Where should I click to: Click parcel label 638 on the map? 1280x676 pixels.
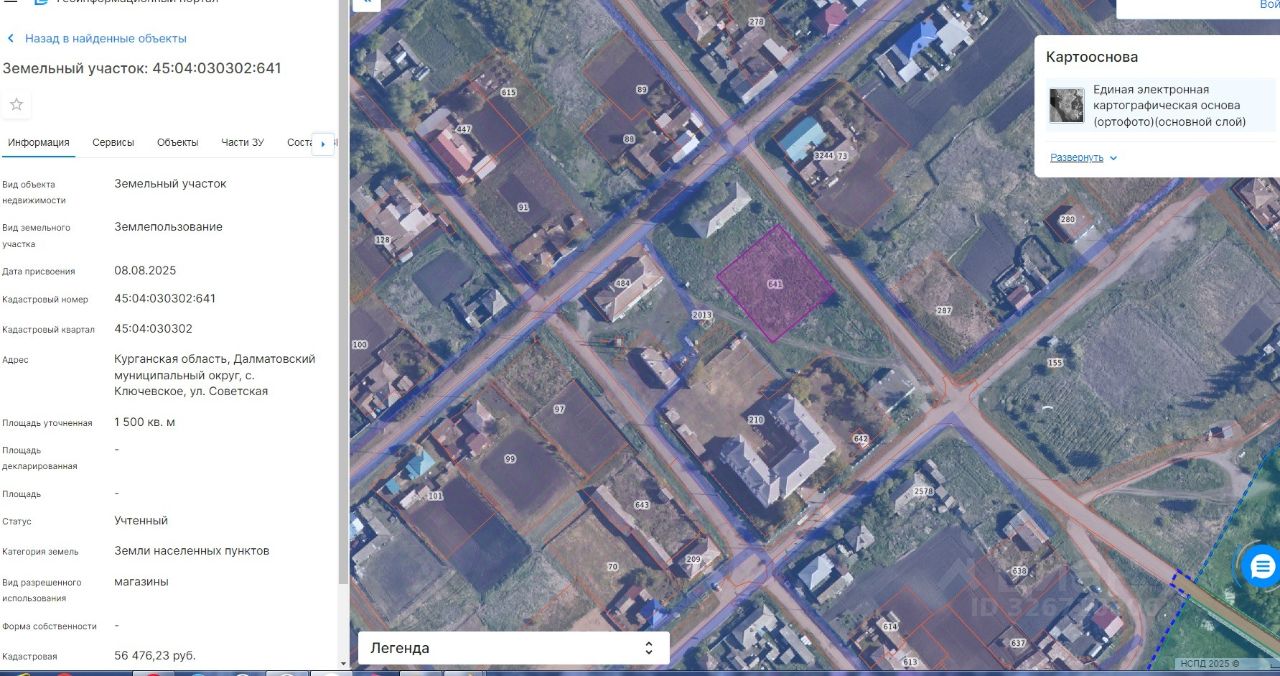pos(1019,571)
